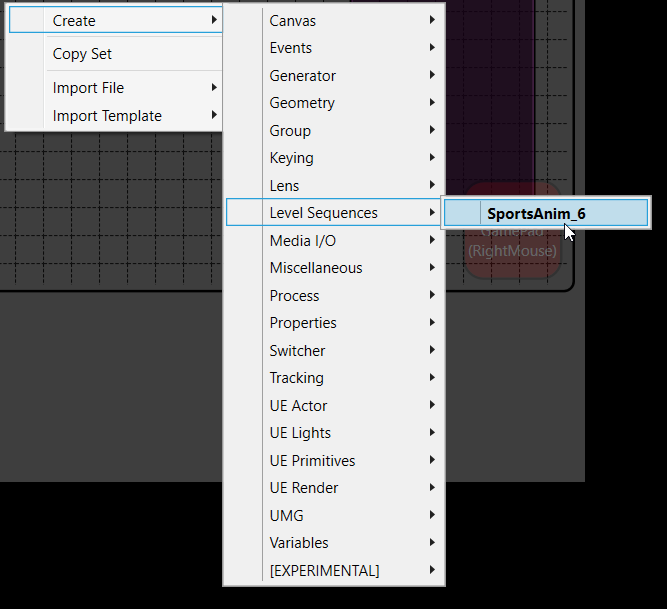This screenshot has height=609, width=667.
Task: Open the Properties submenu
Action: [303, 323]
